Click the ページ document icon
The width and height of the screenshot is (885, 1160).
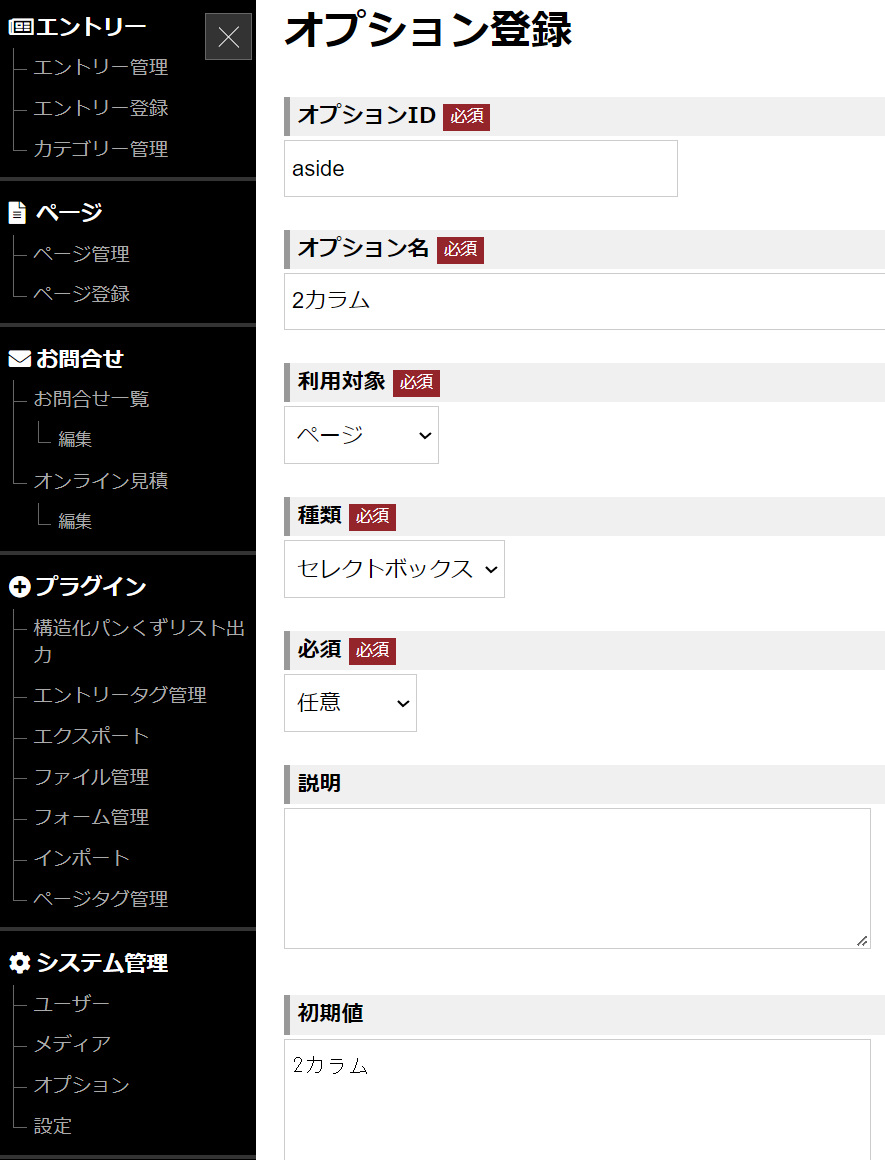[19, 210]
